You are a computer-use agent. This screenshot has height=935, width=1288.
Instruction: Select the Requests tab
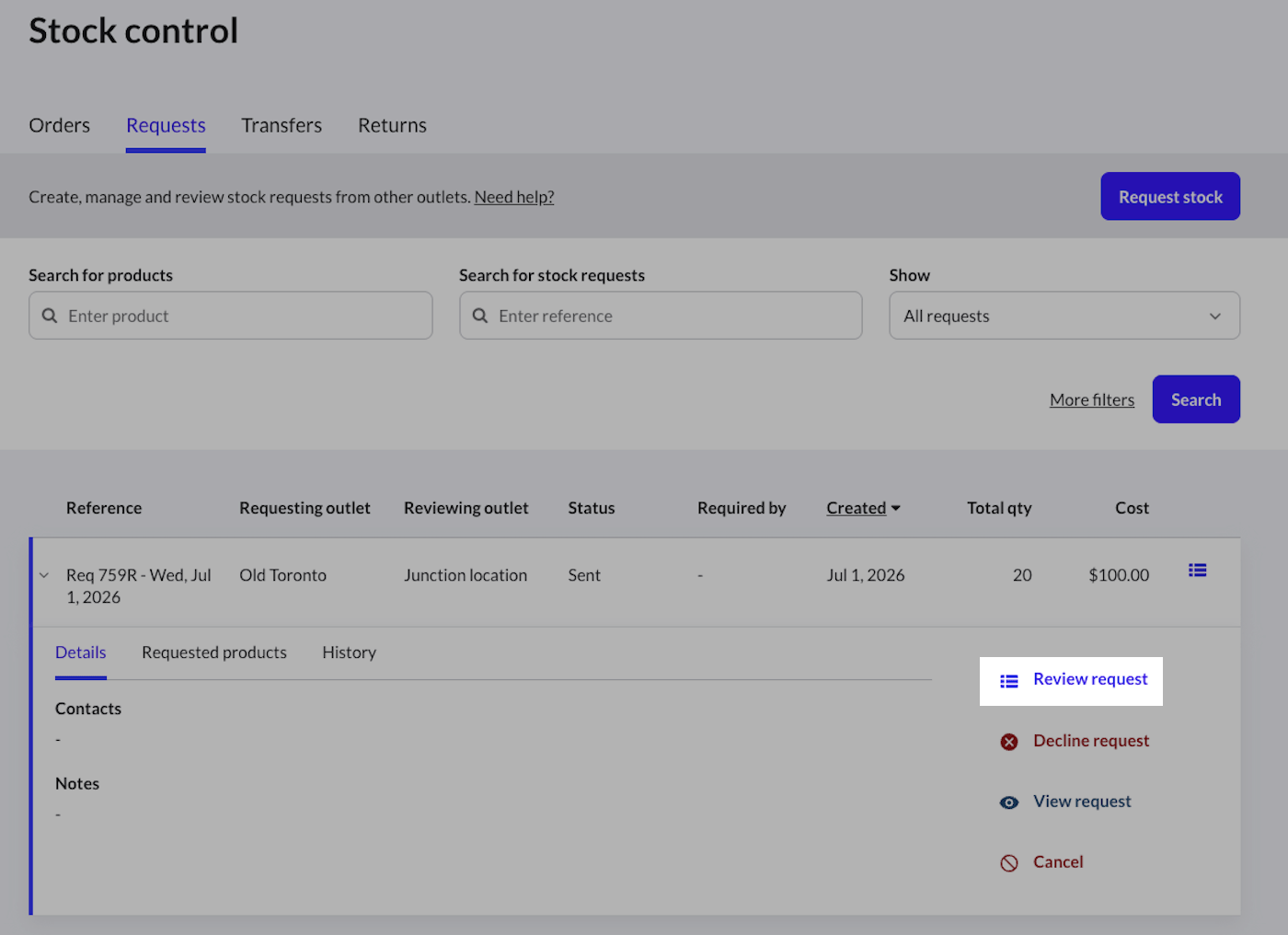coord(166,125)
